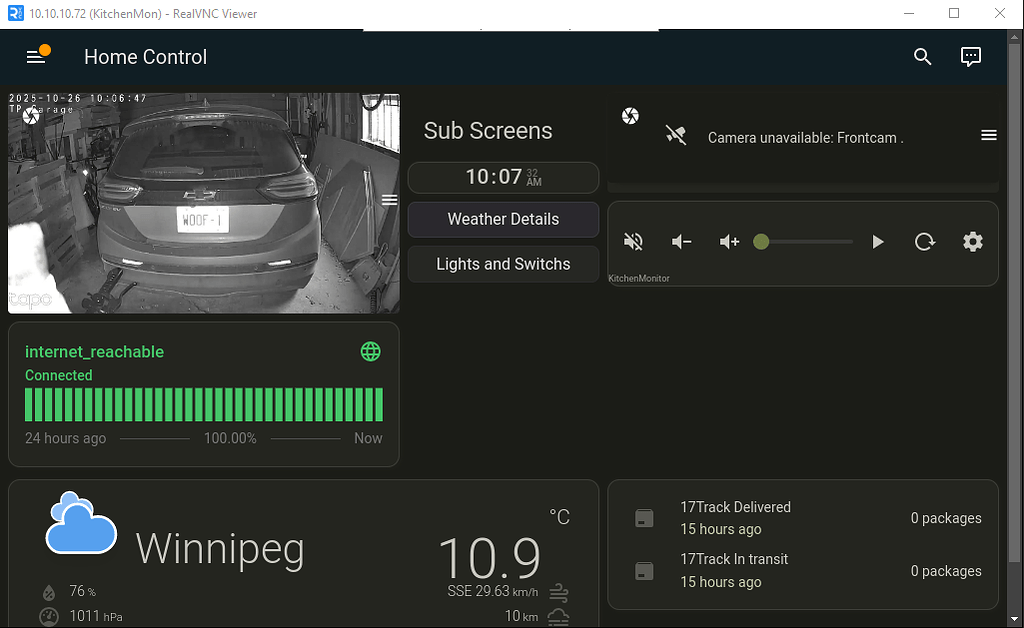The width and height of the screenshot is (1024, 628).
Task: Open the garage camera overflow menu
Action: [x=390, y=199]
